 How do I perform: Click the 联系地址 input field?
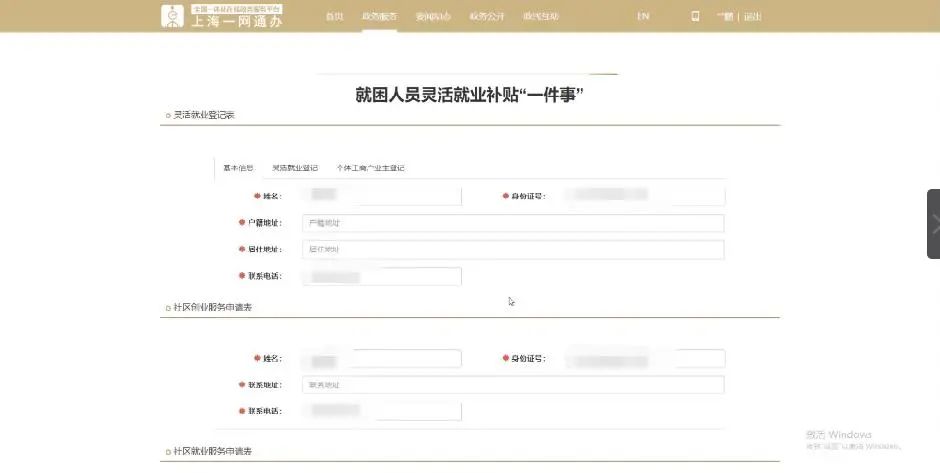point(512,384)
